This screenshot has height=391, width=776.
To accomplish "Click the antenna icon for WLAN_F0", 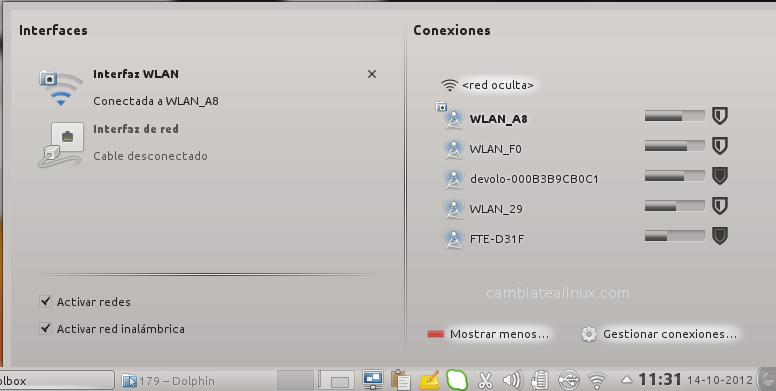I will [x=453, y=149].
